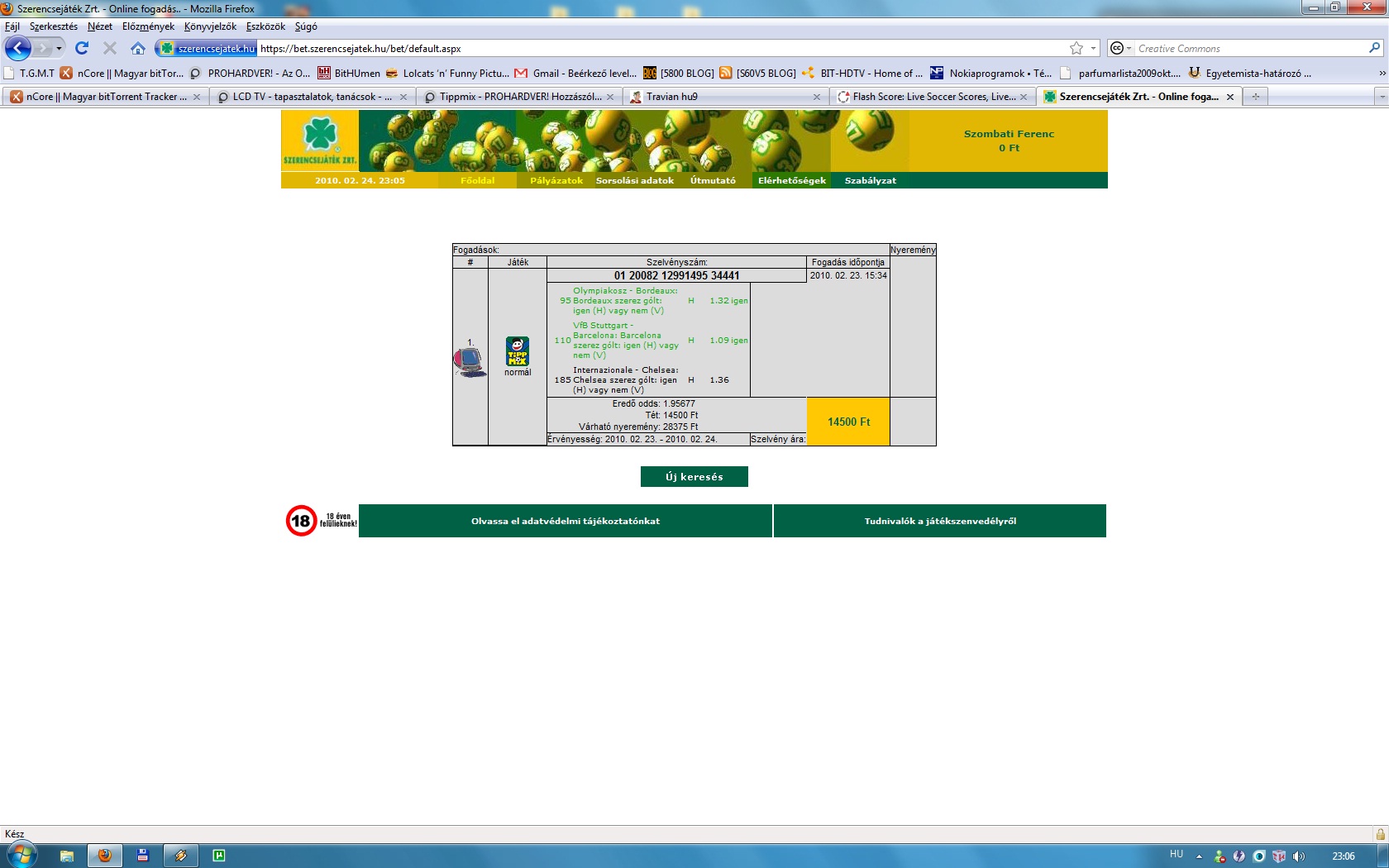The width and height of the screenshot is (1389, 868).
Task: Switch to the Tippmix - PROHARDVER tab
Action: 520,97
